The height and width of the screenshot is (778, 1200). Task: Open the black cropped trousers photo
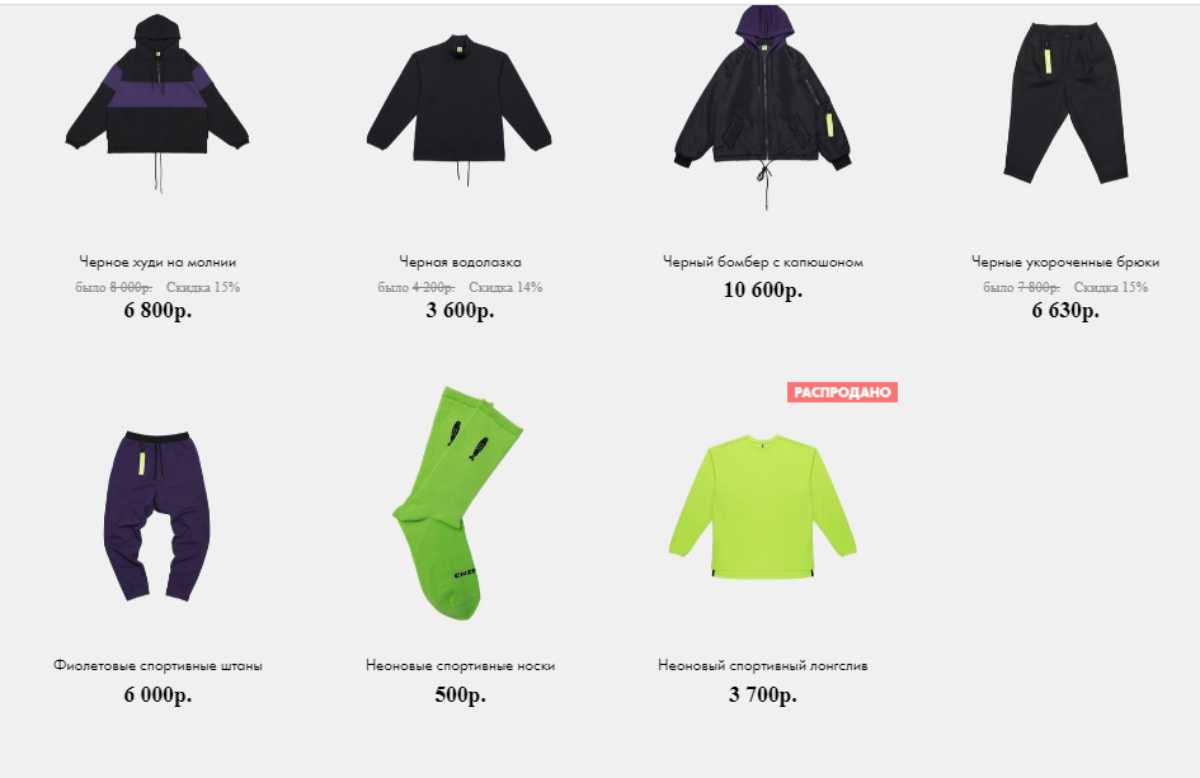tap(1066, 103)
